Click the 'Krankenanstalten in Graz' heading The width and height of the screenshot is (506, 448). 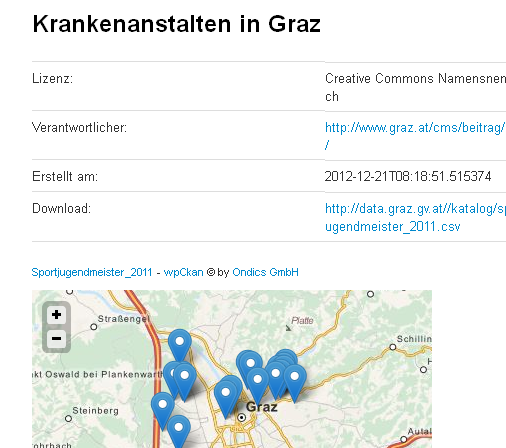point(176,24)
